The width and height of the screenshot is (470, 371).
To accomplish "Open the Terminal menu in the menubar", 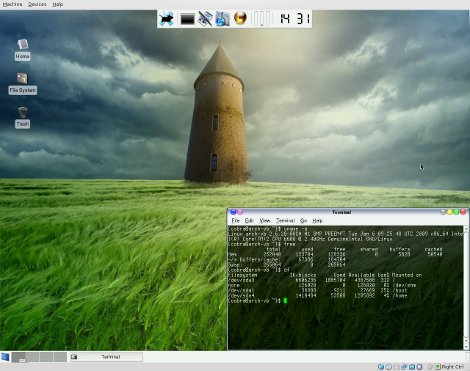I will point(285,221).
